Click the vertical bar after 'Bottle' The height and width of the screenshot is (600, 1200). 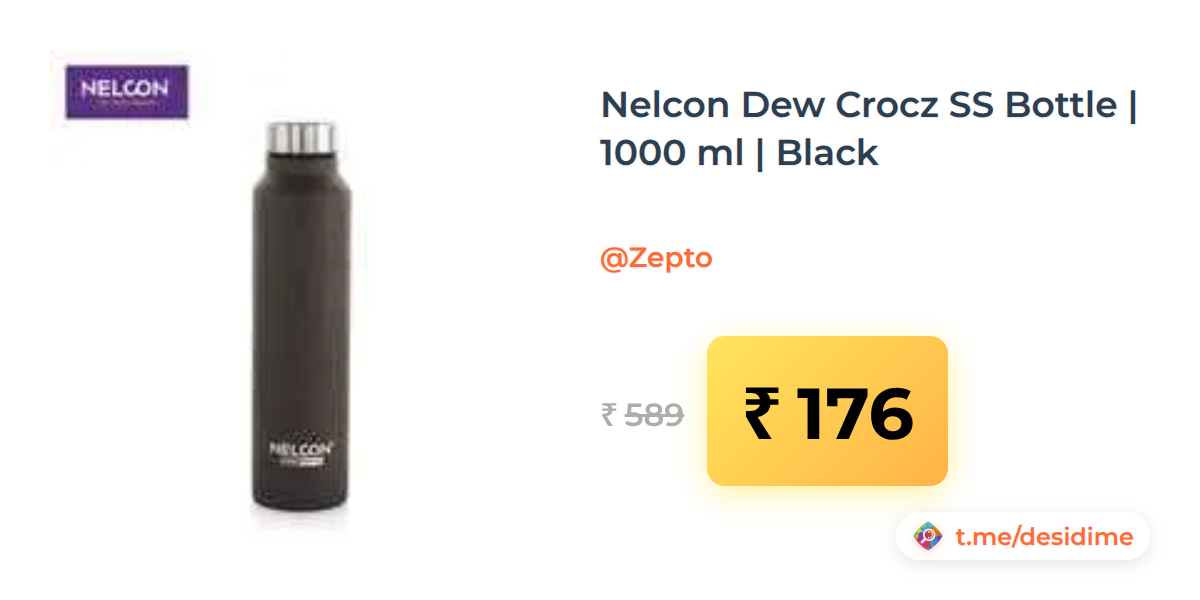(1132, 104)
